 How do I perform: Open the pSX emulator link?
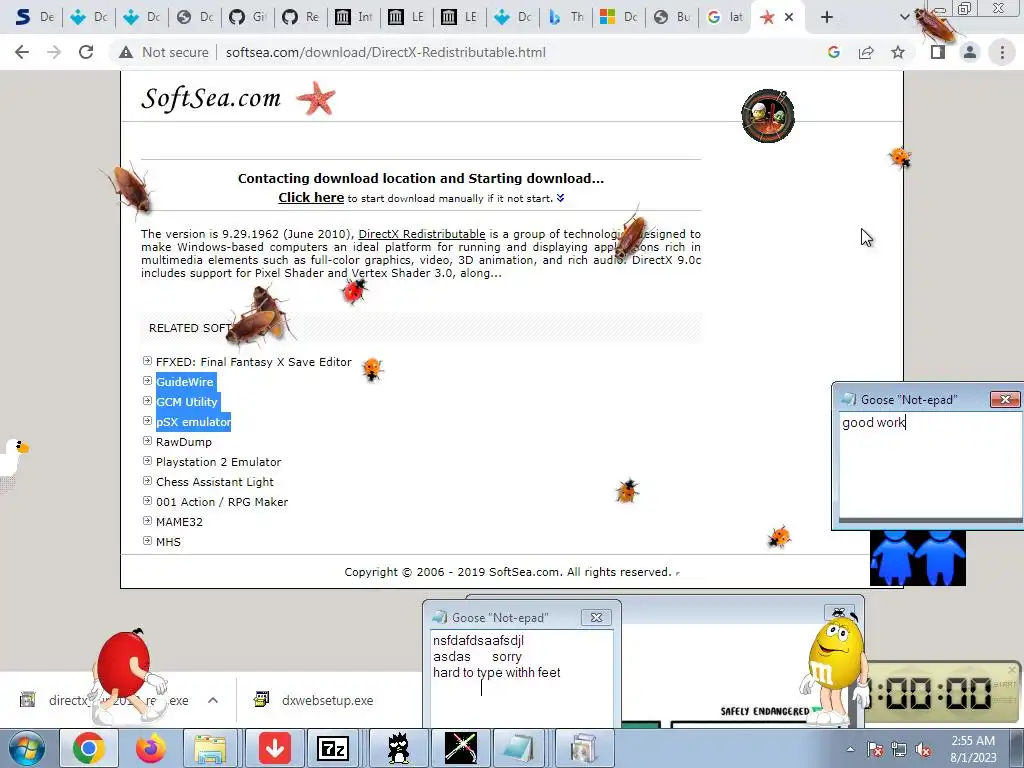pyautogui.click(x=193, y=422)
